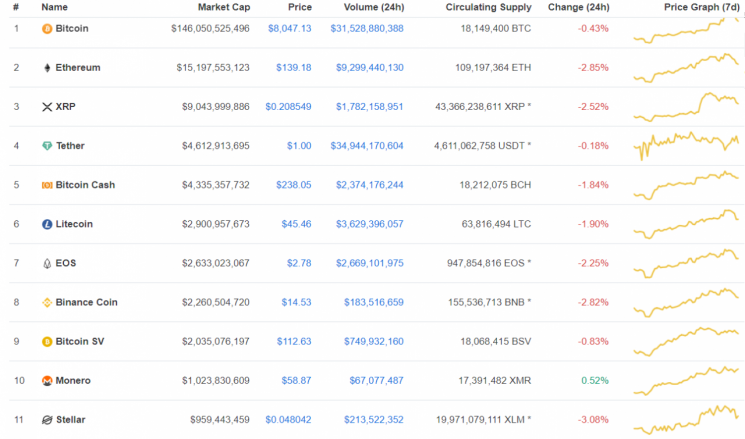745x439 pixels.
Task: Open Litecoin's 7-day price graph
Action: point(687,224)
